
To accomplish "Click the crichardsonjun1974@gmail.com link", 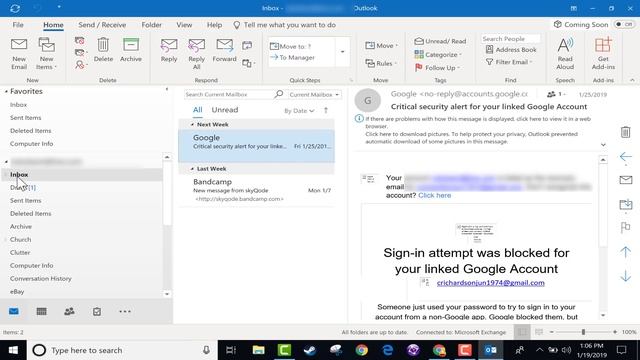I will 490,282.
